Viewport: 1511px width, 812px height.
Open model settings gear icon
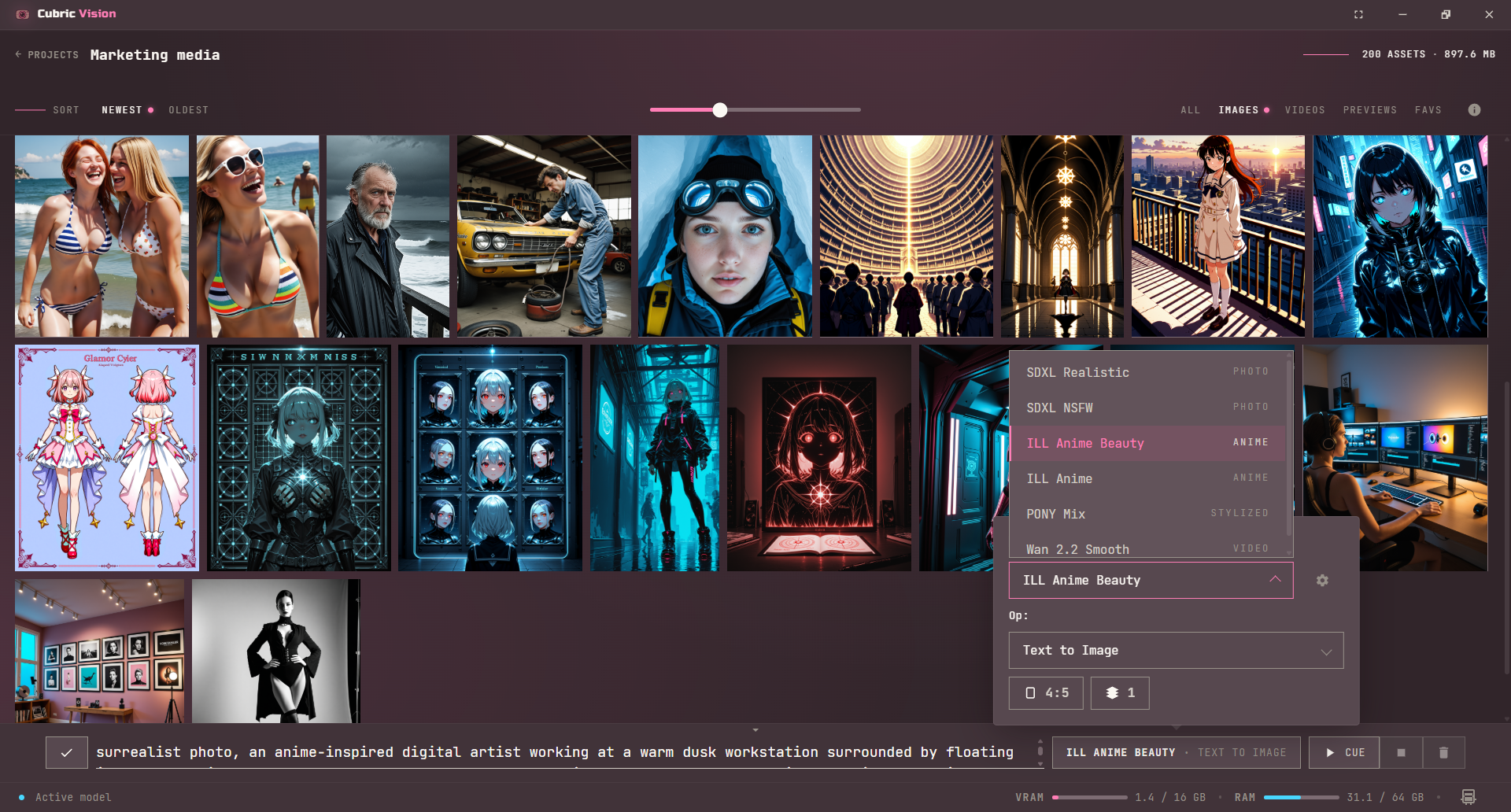pos(1322,580)
